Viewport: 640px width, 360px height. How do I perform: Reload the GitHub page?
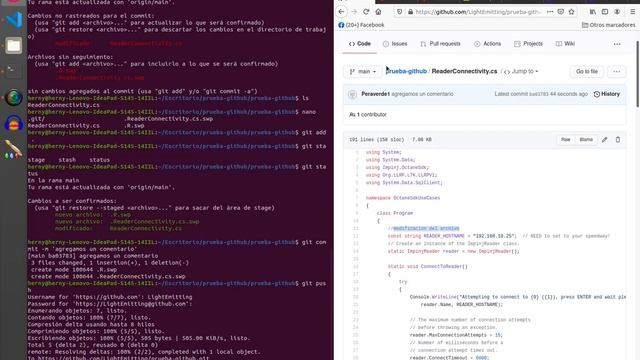(x=366, y=12)
